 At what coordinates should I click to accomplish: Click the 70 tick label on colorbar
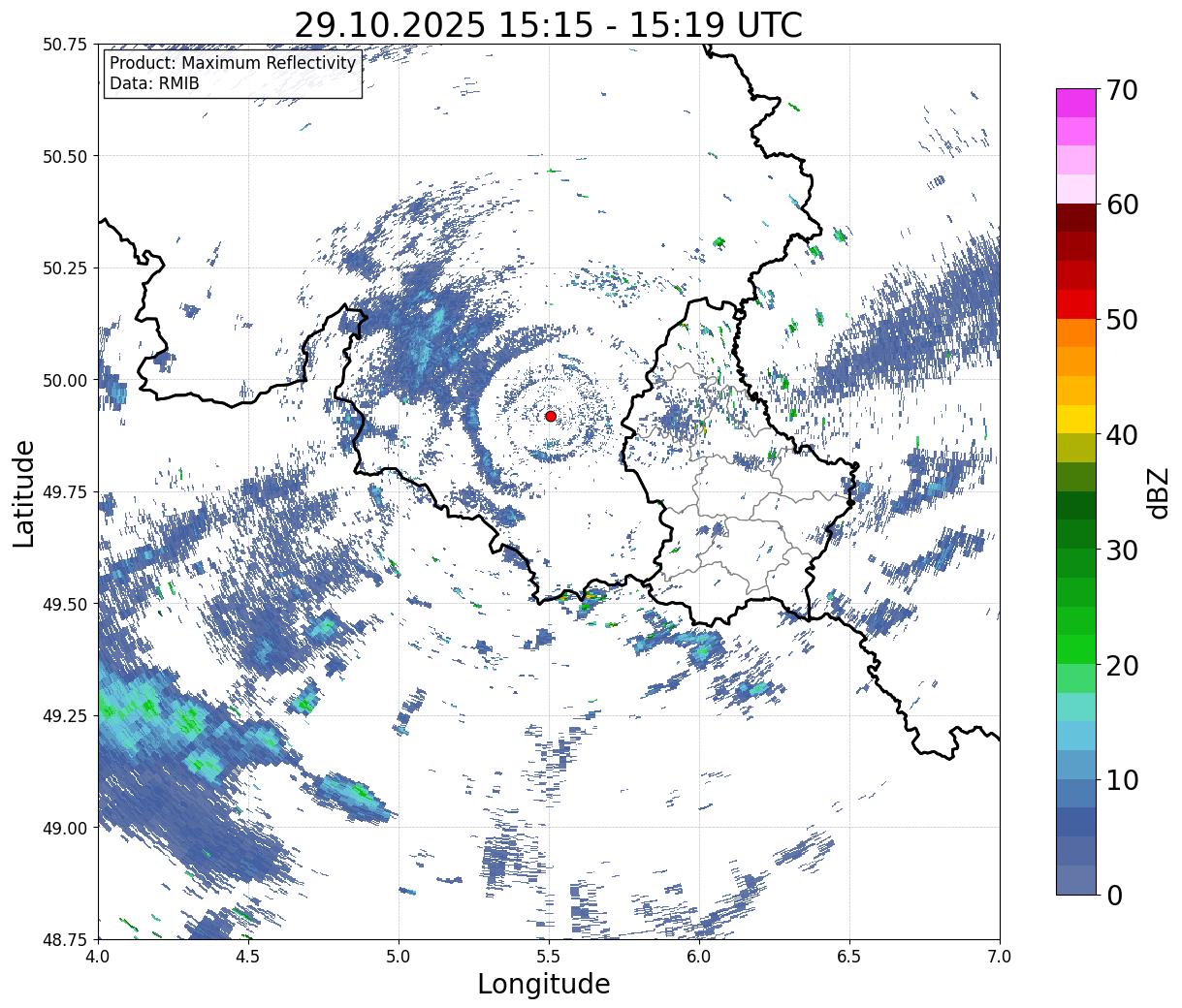tap(1122, 90)
